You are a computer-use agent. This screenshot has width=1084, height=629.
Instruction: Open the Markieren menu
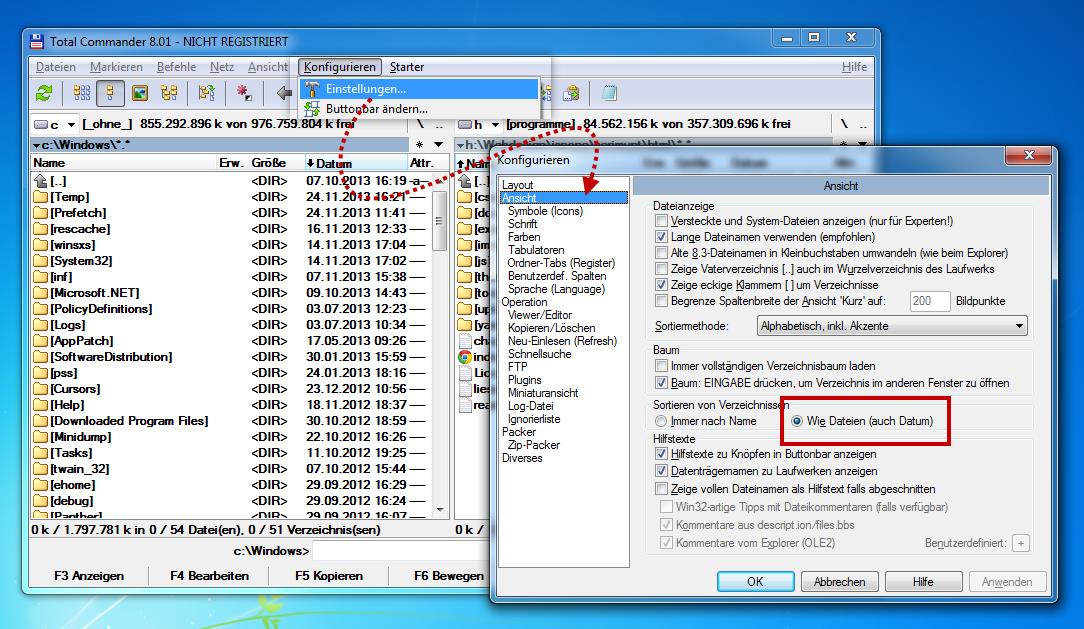(x=116, y=67)
